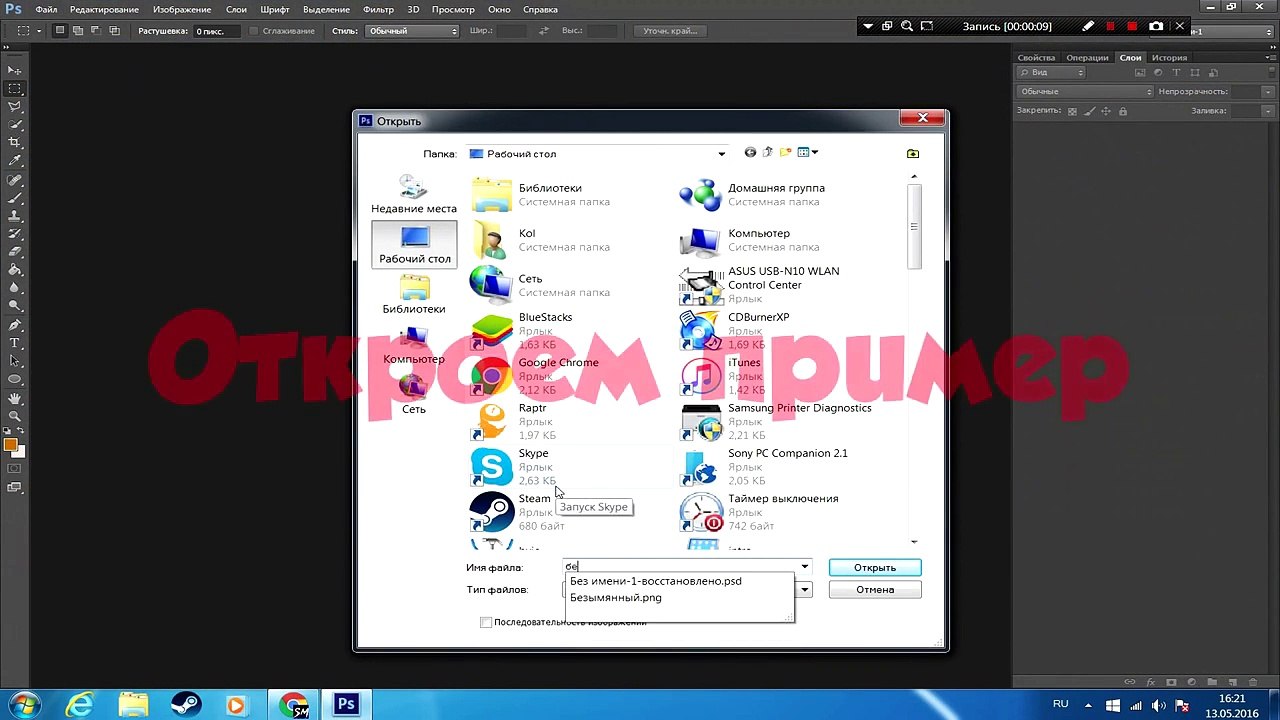This screenshot has width=1280, height=720.
Task: Open Steam from the Windows taskbar
Action: (x=187, y=705)
